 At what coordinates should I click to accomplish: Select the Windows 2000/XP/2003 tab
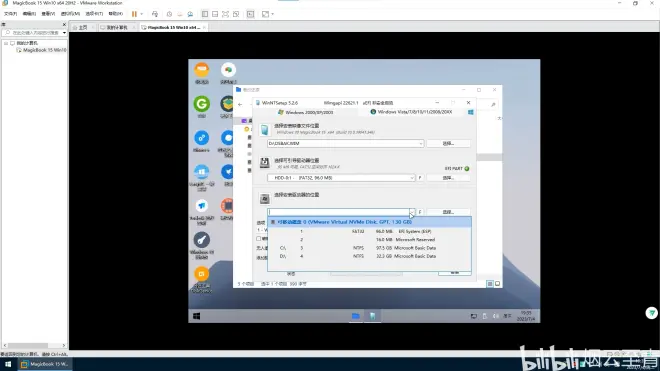coord(306,112)
